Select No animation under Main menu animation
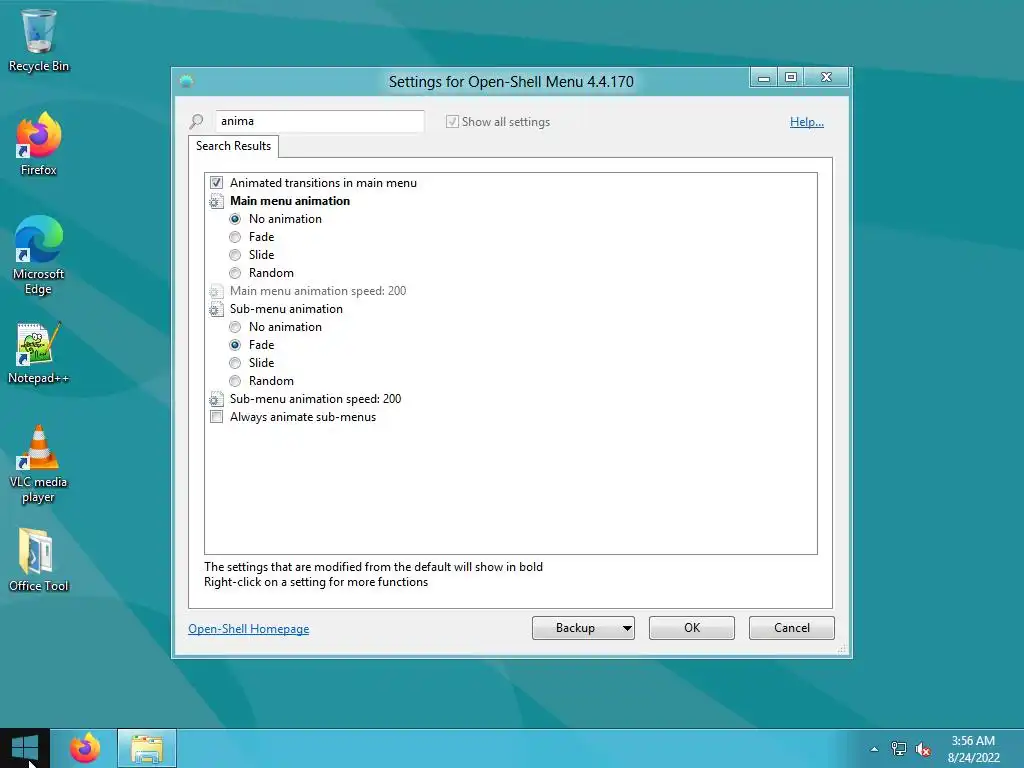The image size is (1024, 768). point(235,219)
